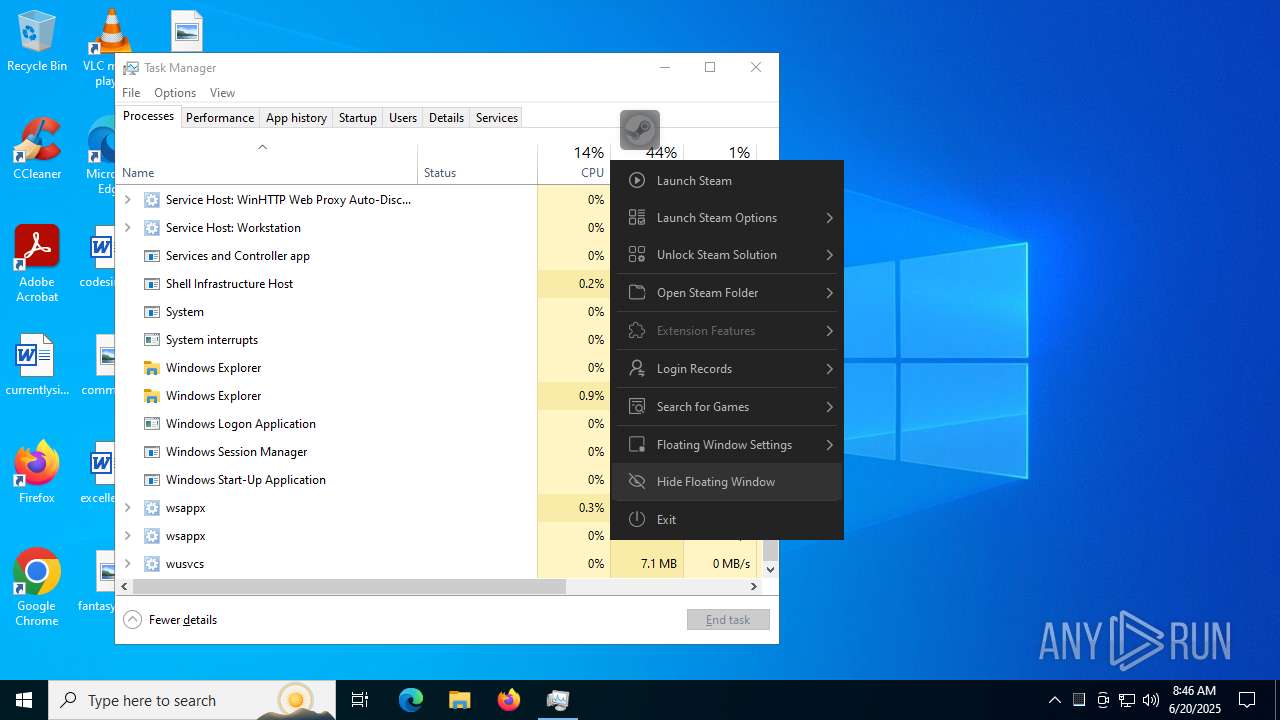Click the Firefox taskbar icon
This screenshot has height=720, width=1280.
pyautogui.click(x=509, y=700)
